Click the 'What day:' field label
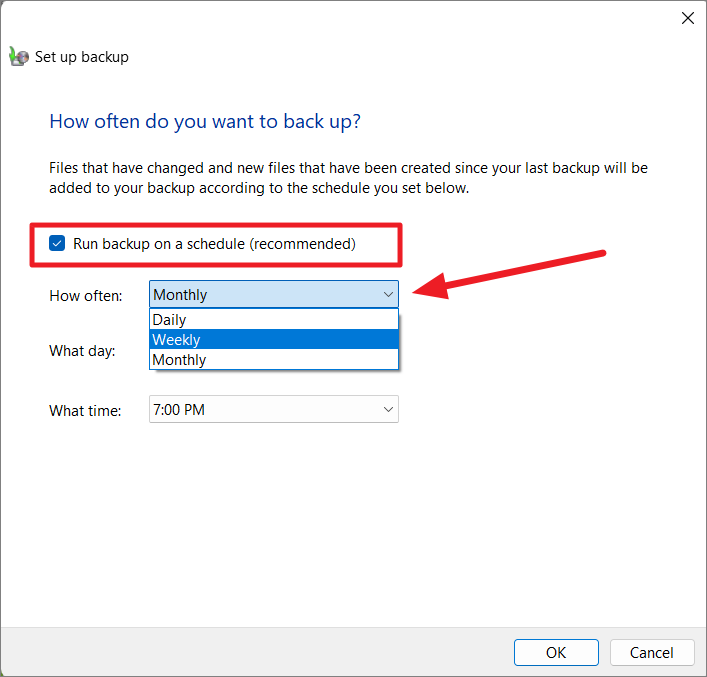This screenshot has width=707, height=677. 82,351
